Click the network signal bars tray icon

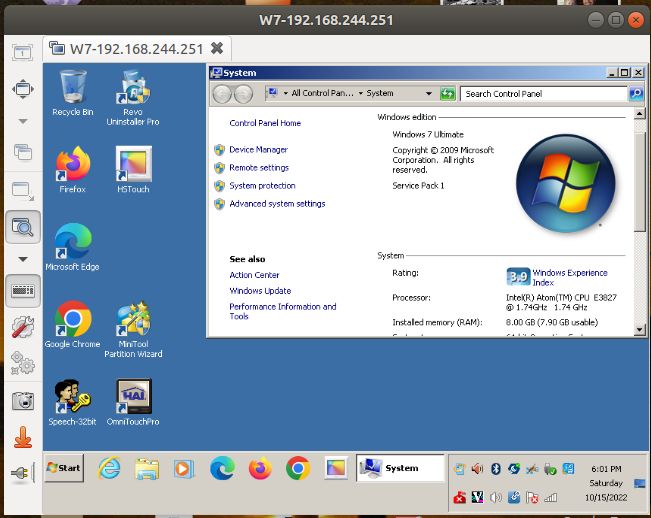pos(551,497)
